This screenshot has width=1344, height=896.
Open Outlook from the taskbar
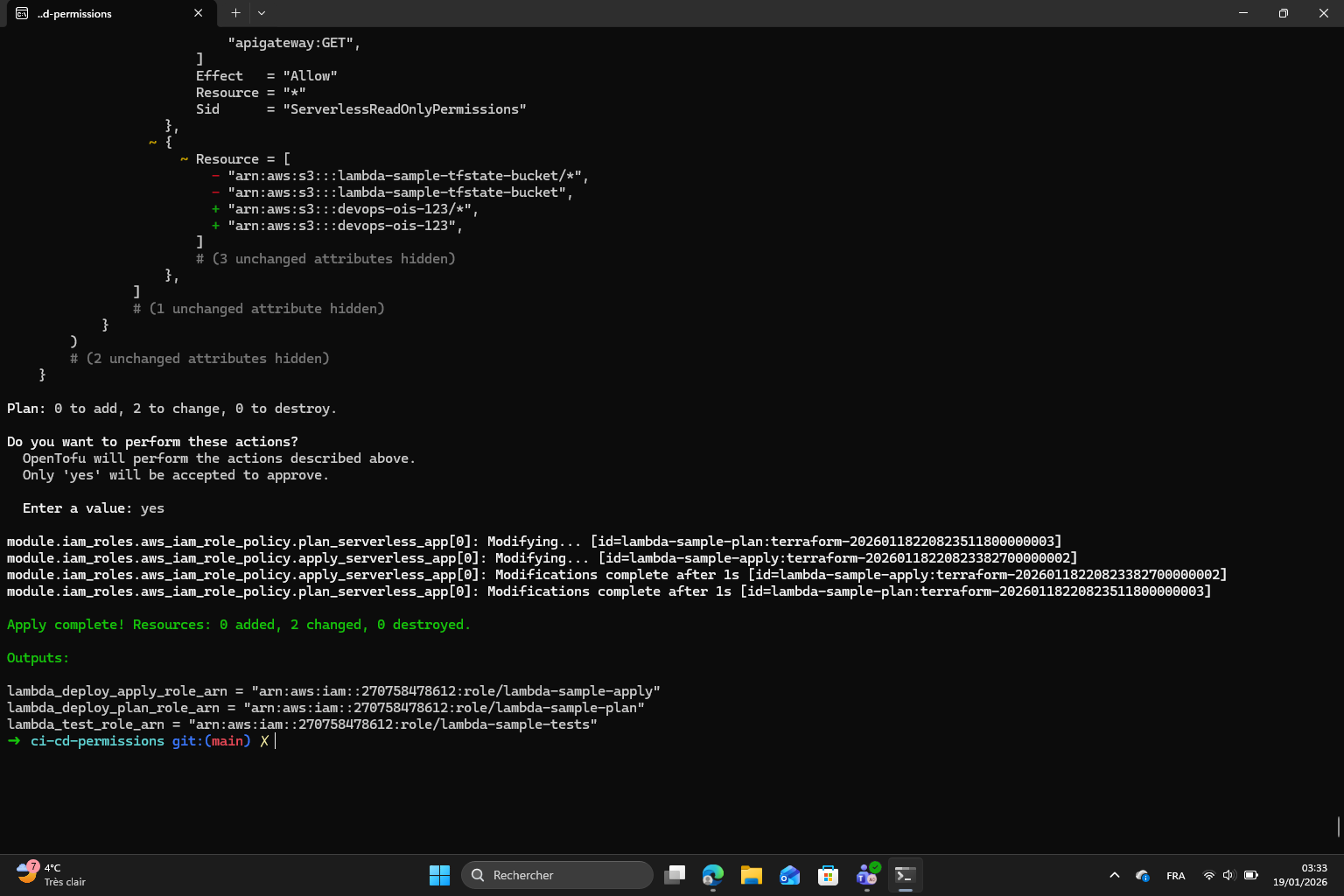pyautogui.click(x=789, y=874)
